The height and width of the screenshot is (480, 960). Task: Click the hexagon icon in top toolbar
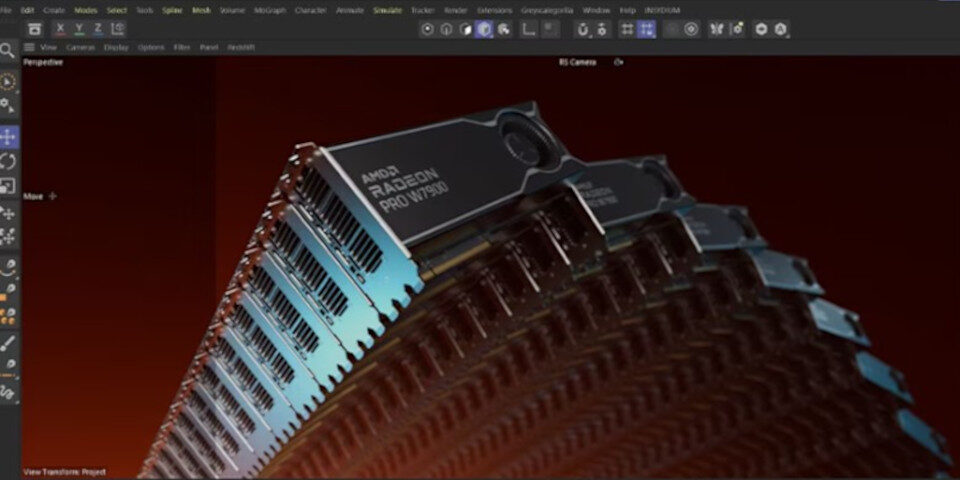click(x=761, y=29)
